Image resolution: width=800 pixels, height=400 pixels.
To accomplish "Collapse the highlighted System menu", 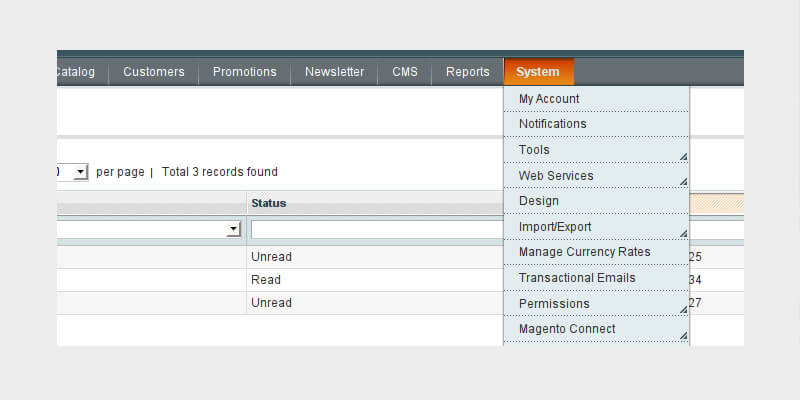I will click(538, 72).
